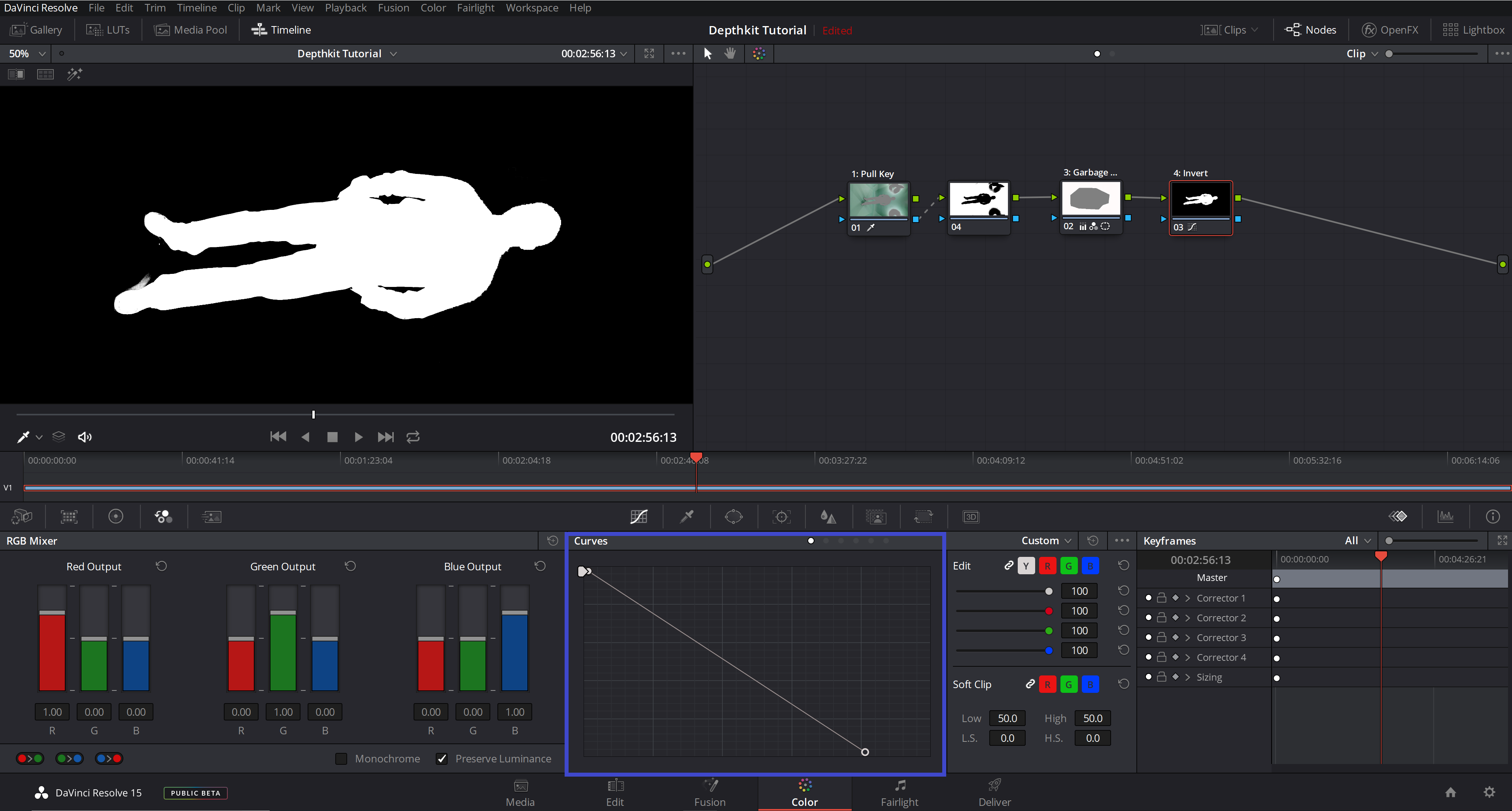Screen dimensions: 1512x811
Task: Switch to the Fusion page
Action: [710, 793]
